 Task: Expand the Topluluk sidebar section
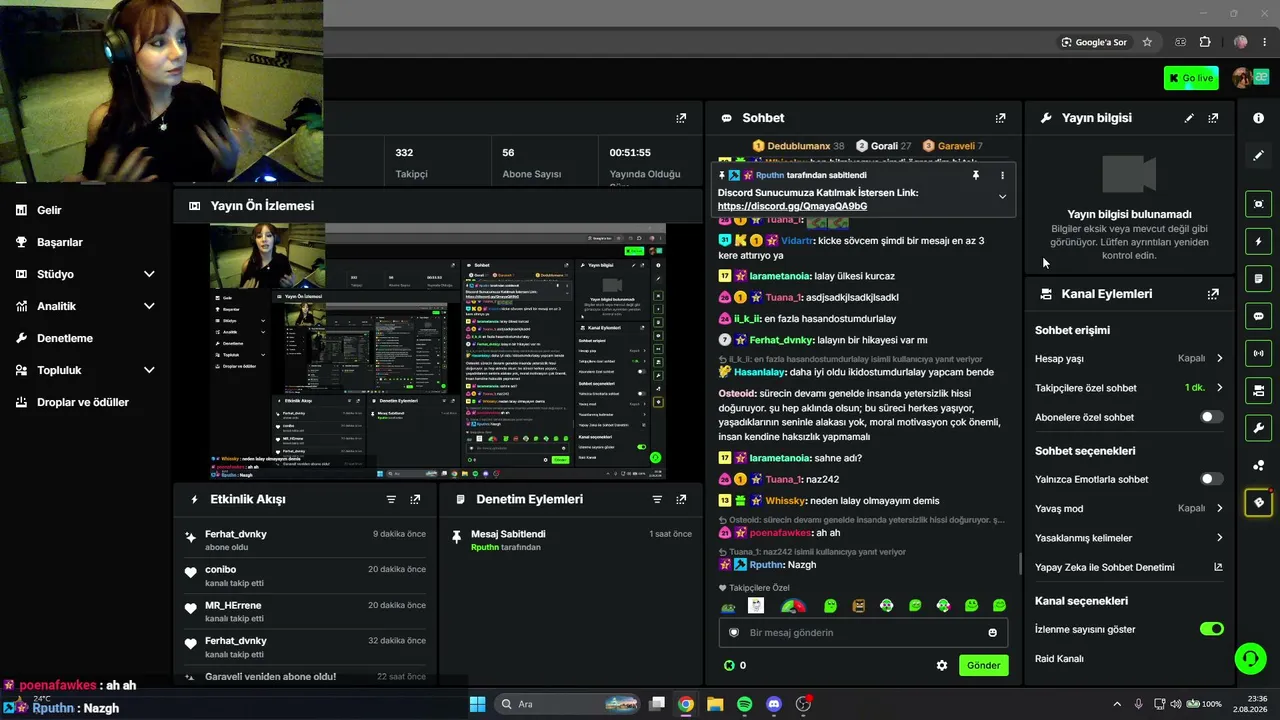click(x=149, y=370)
